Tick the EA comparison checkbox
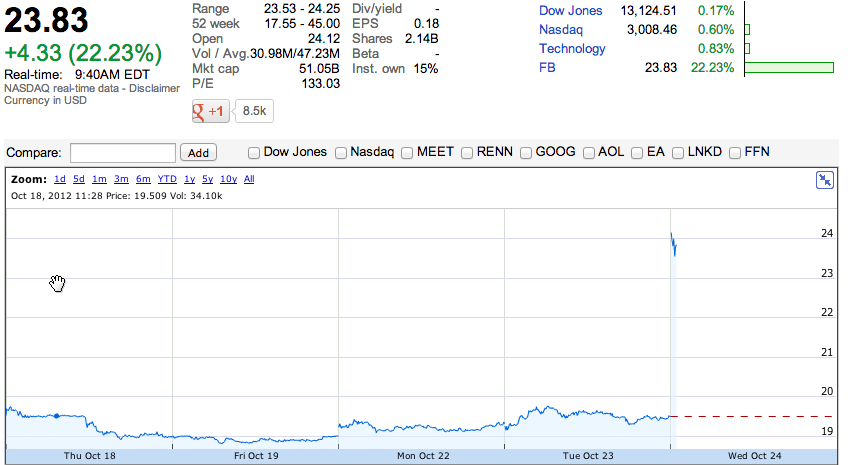The image size is (848, 465). (637, 153)
